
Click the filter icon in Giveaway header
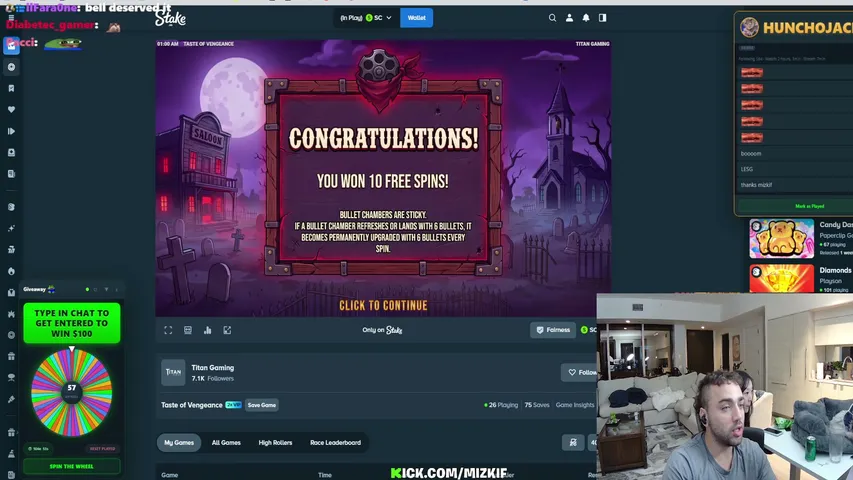tap(106, 290)
